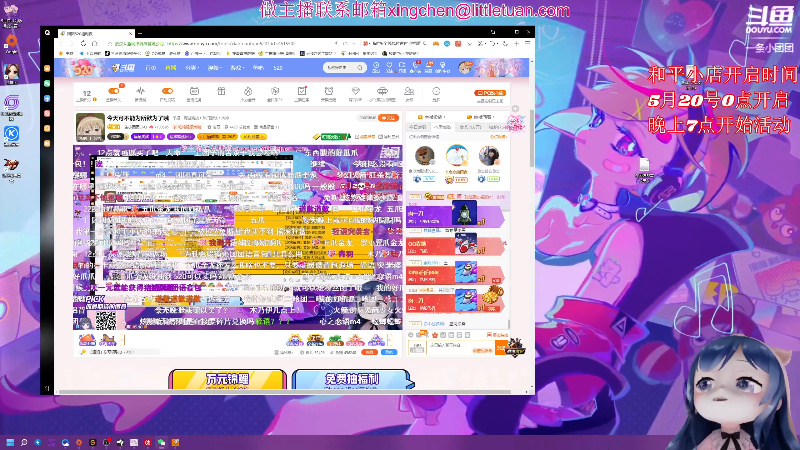Click the Doraemon avatar in the chat panel
Viewport: 800px width, 450px height.
457,156
